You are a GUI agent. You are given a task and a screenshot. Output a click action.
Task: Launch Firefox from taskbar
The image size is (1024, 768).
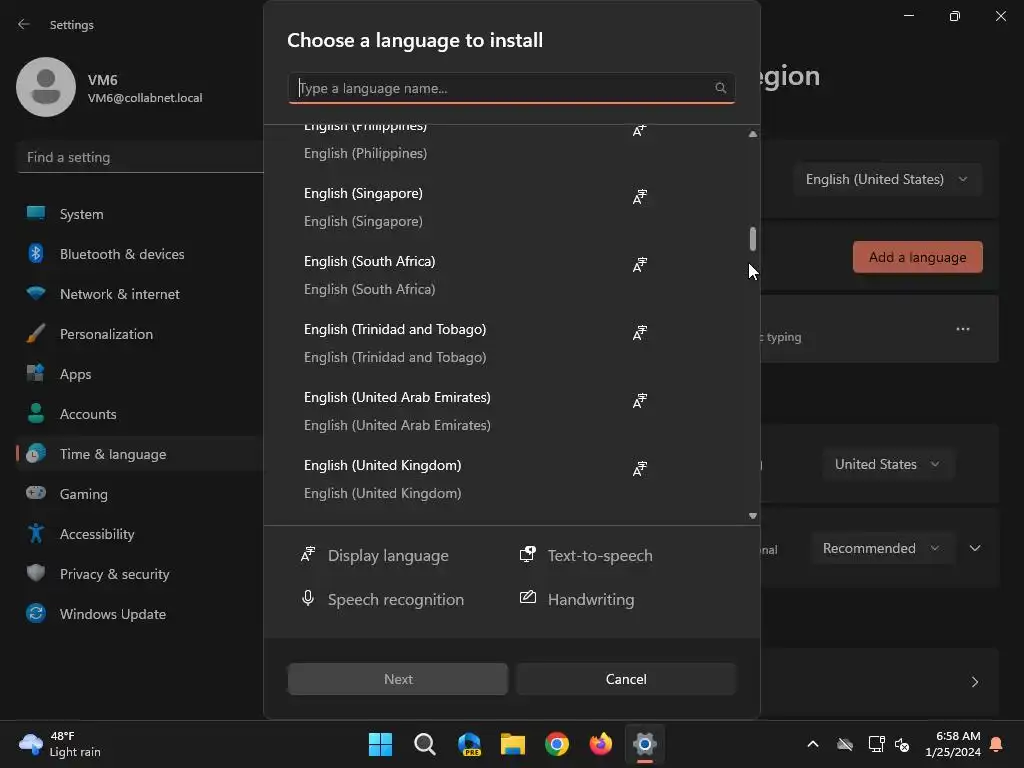click(601, 744)
